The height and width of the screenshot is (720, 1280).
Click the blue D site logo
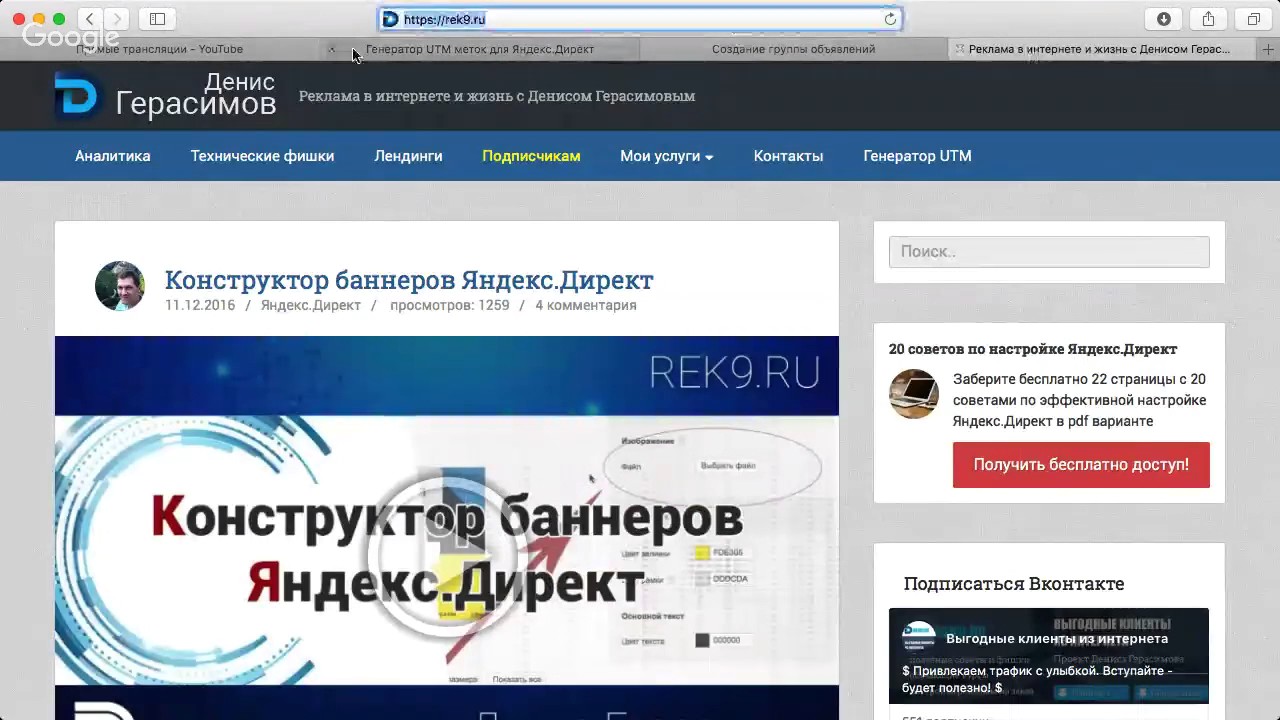point(77,95)
